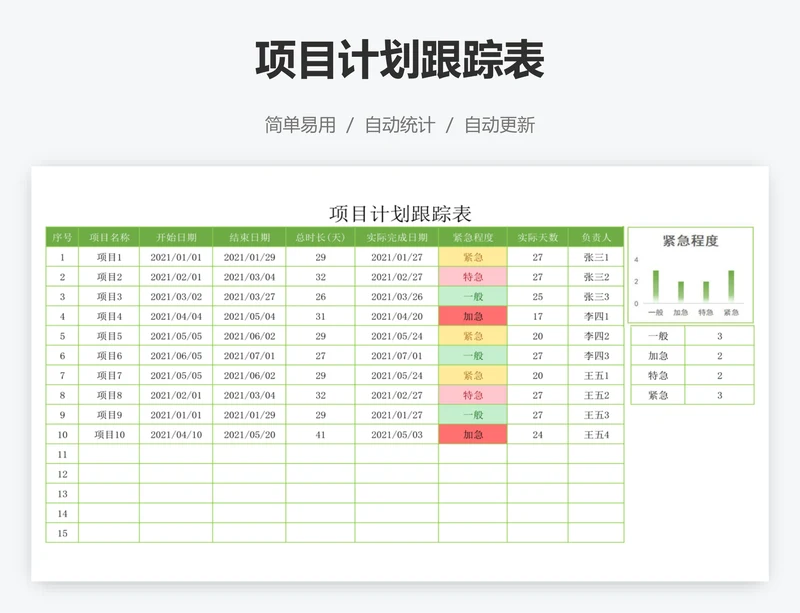This screenshot has width=800, height=613.
Task: Click the 开始日期 column header
Action: (x=176, y=237)
